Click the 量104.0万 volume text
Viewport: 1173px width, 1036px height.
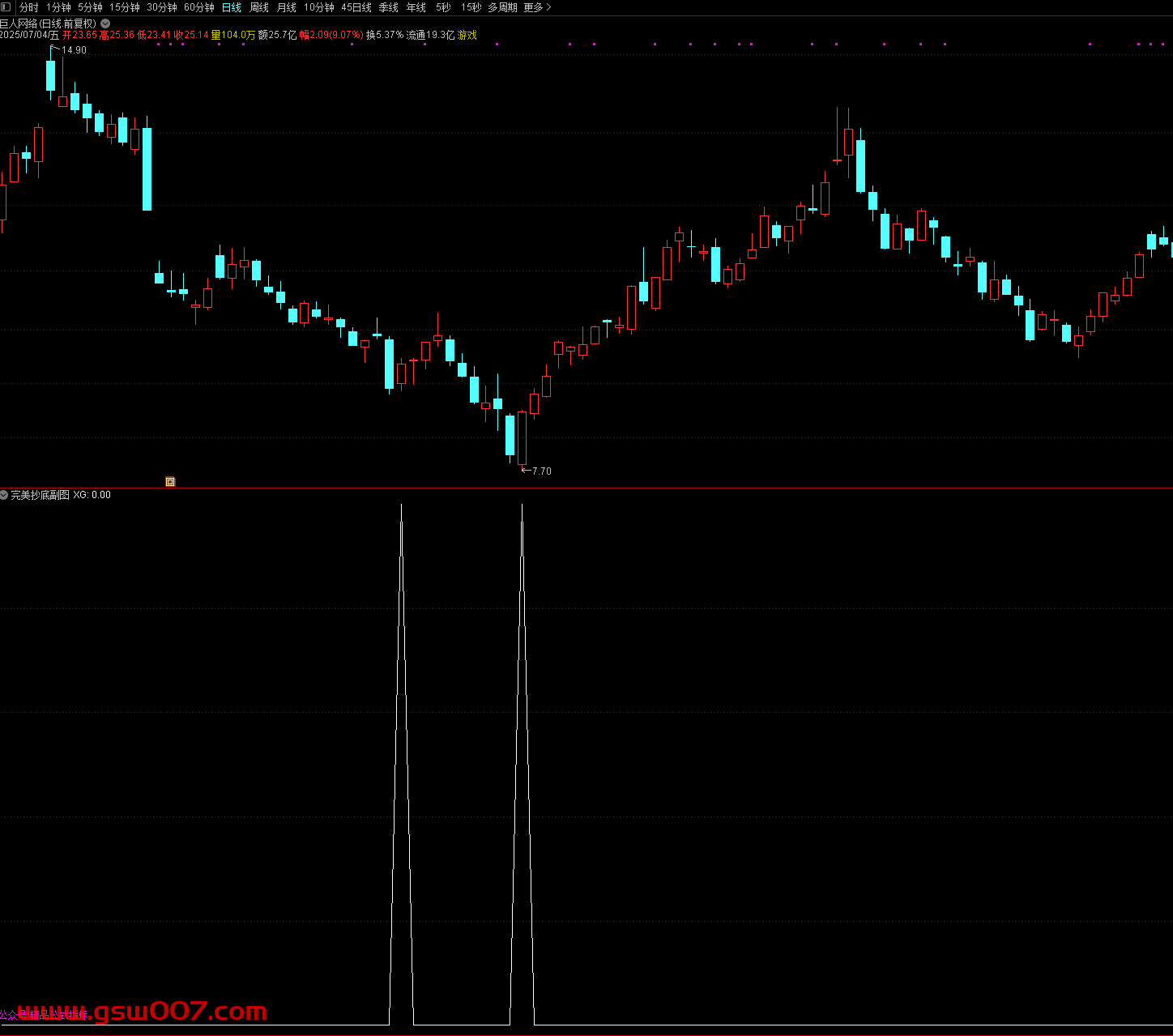coord(233,36)
